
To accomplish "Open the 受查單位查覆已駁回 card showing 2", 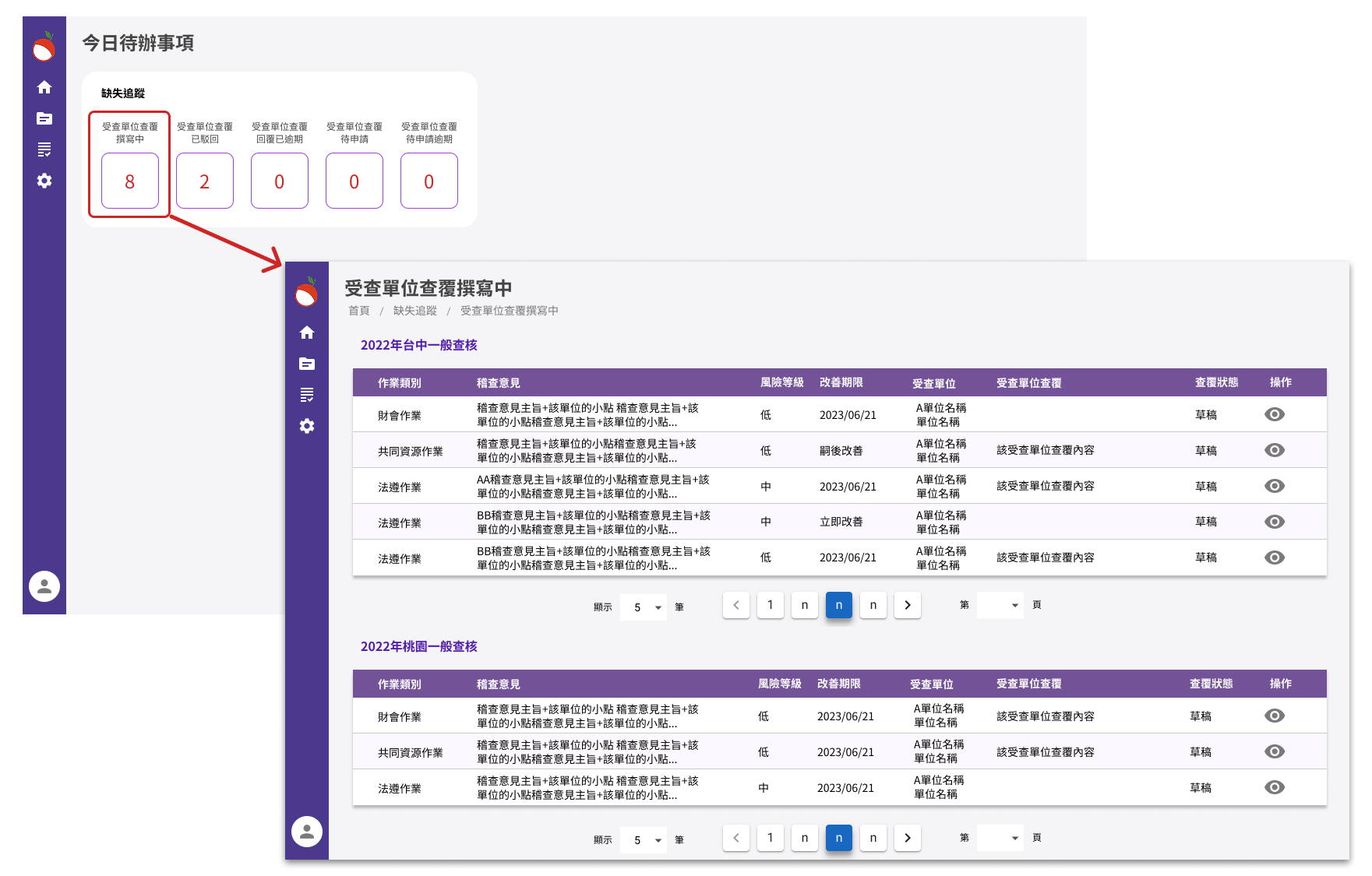I will (204, 181).
